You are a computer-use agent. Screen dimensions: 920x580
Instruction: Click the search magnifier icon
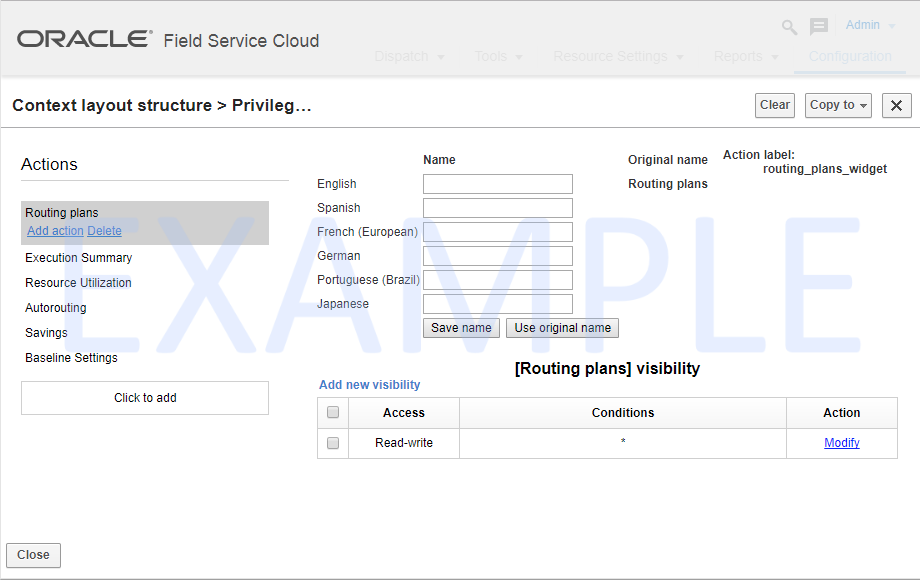pos(789,28)
